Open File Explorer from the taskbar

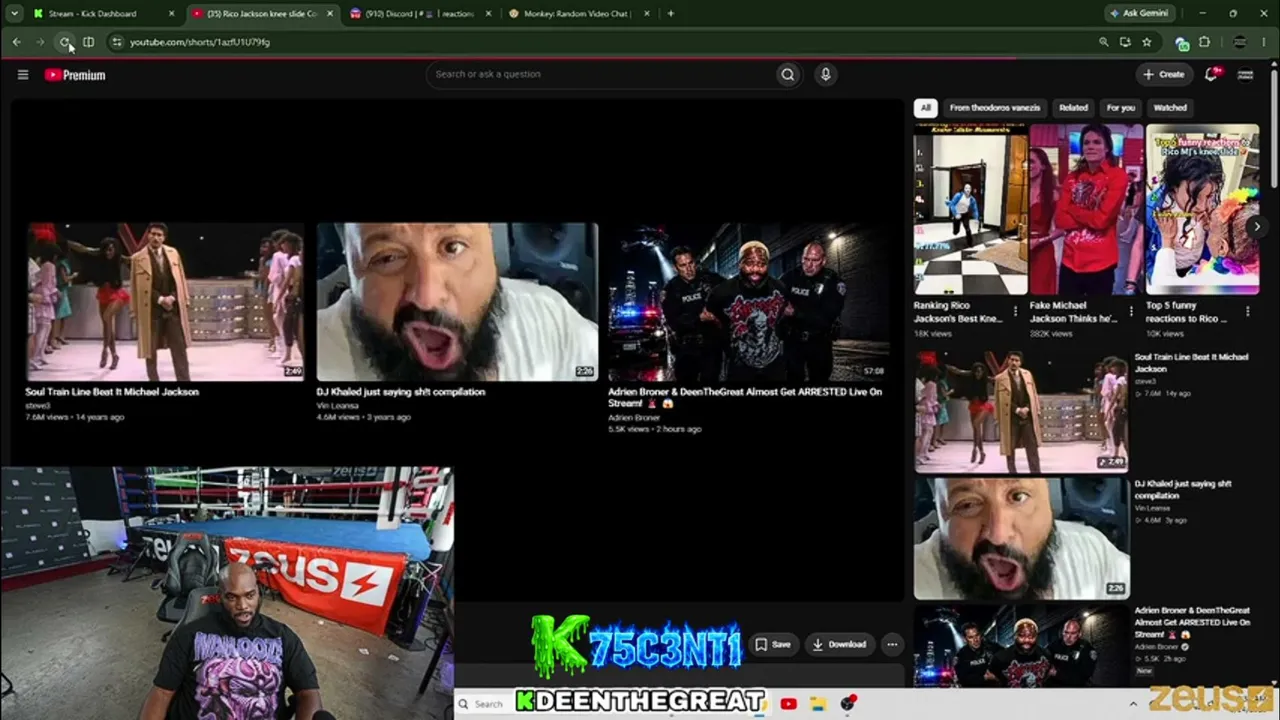(x=817, y=704)
